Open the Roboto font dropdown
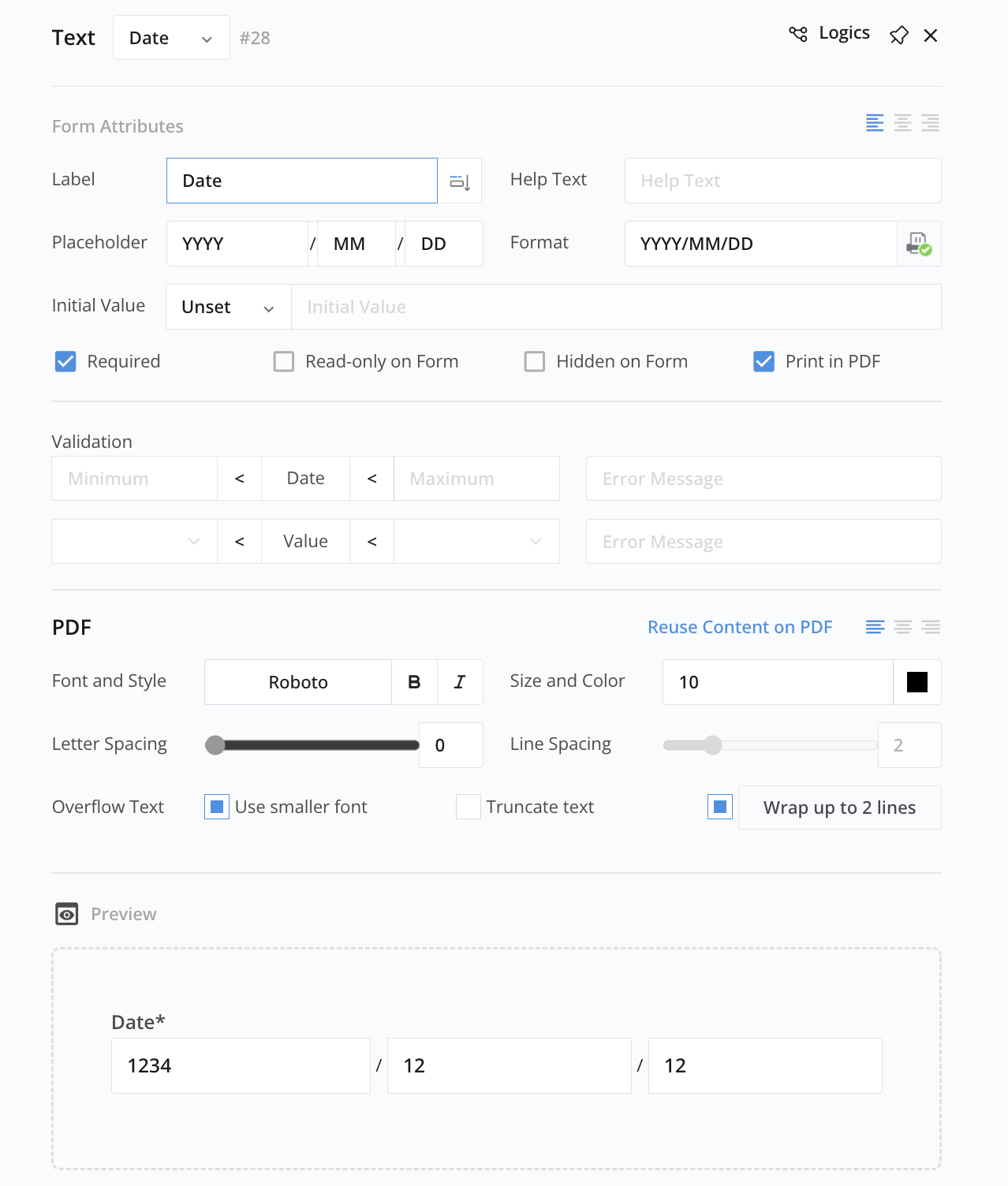This screenshot has width=1008, height=1186. [x=298, y=682]
